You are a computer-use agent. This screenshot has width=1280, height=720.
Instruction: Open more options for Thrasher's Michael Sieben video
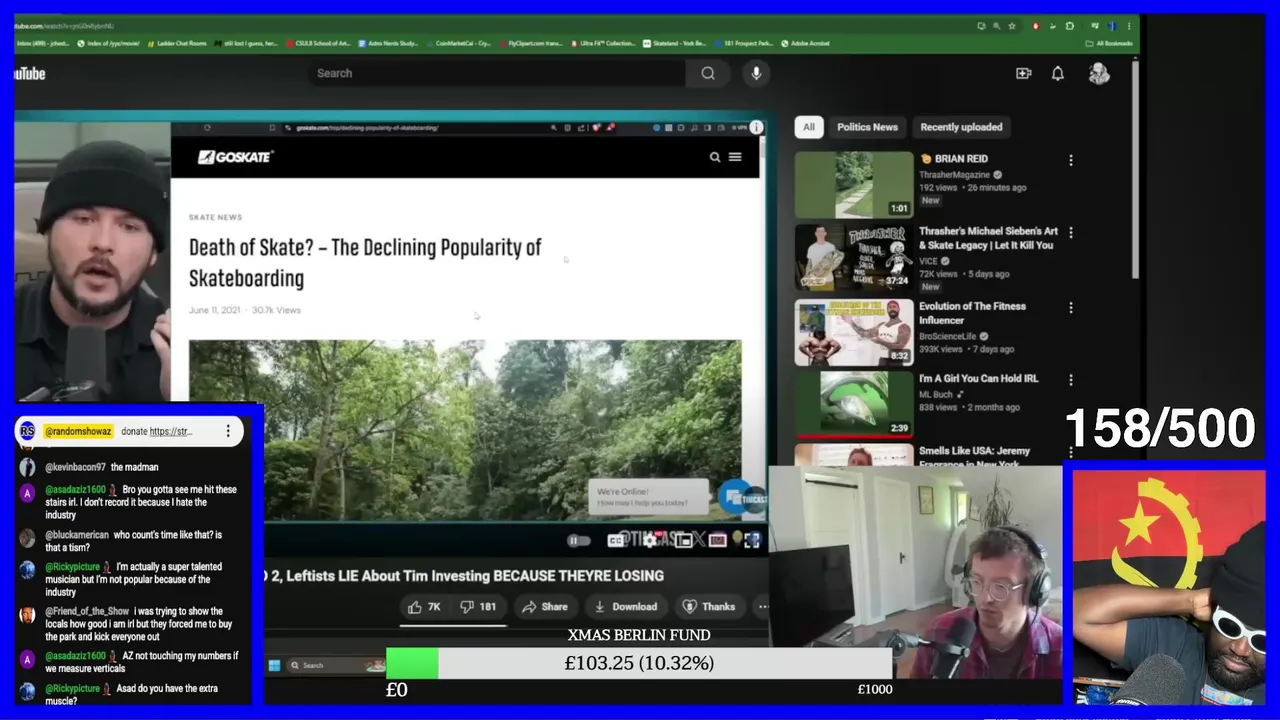tap(1070, 232)
